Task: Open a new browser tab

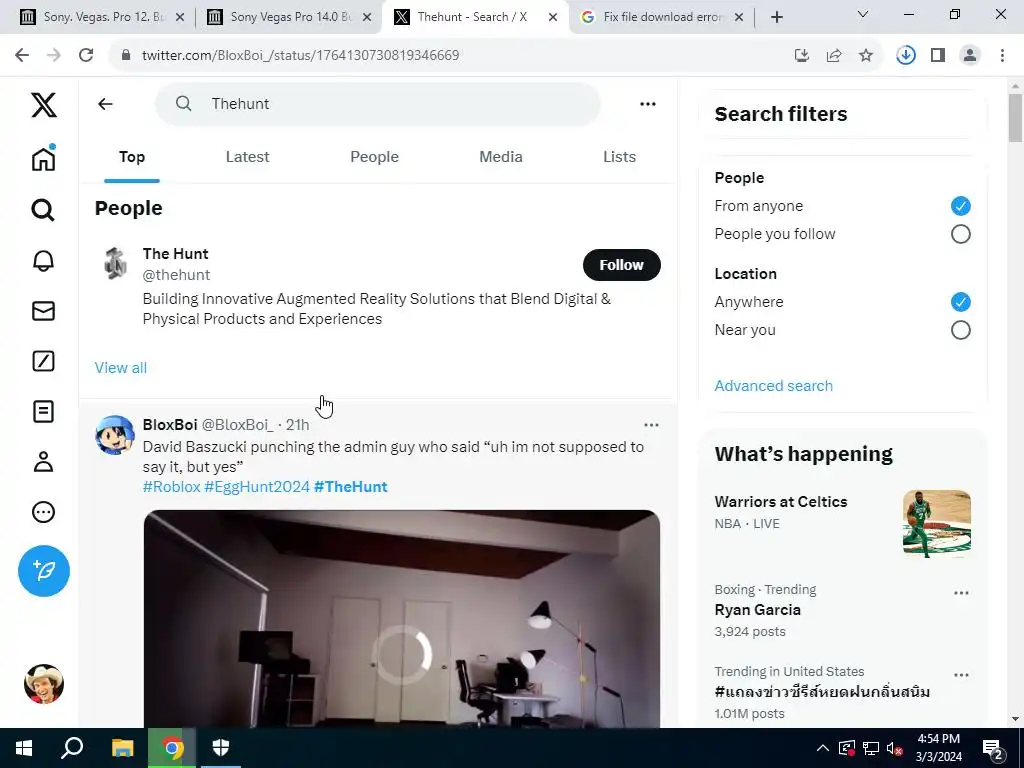Action: tap(776, 17)
